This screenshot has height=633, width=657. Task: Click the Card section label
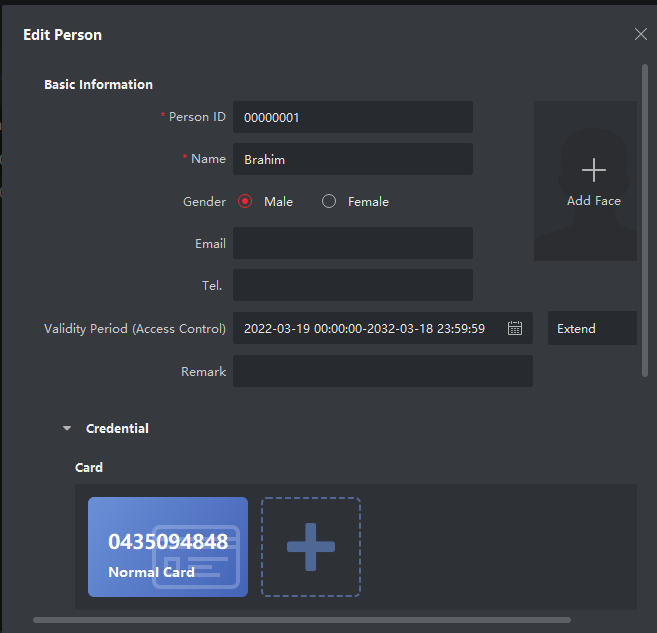pos(89,467)
